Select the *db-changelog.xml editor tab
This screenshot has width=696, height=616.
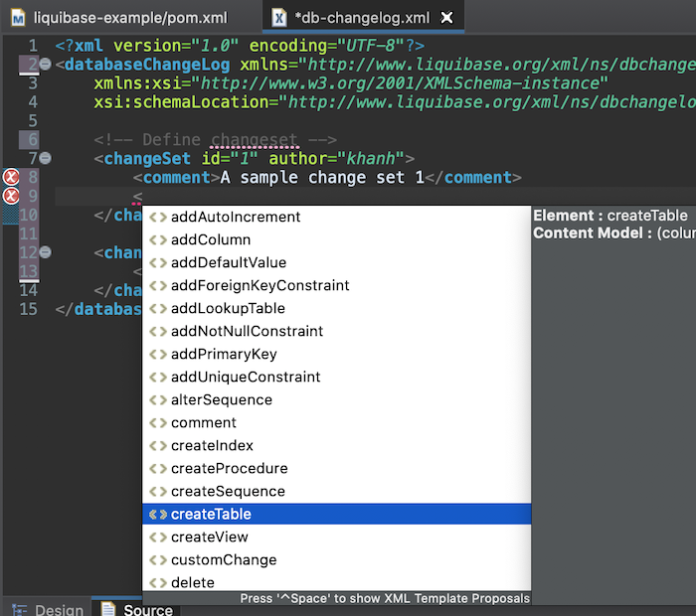(x=362, y=18)
